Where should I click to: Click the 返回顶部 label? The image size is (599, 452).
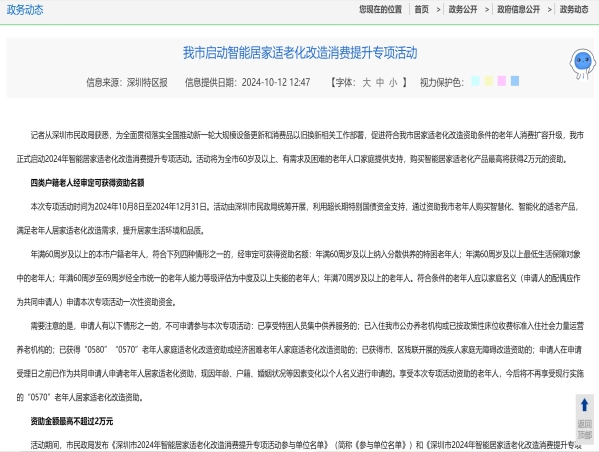click(x=584, y=429)
